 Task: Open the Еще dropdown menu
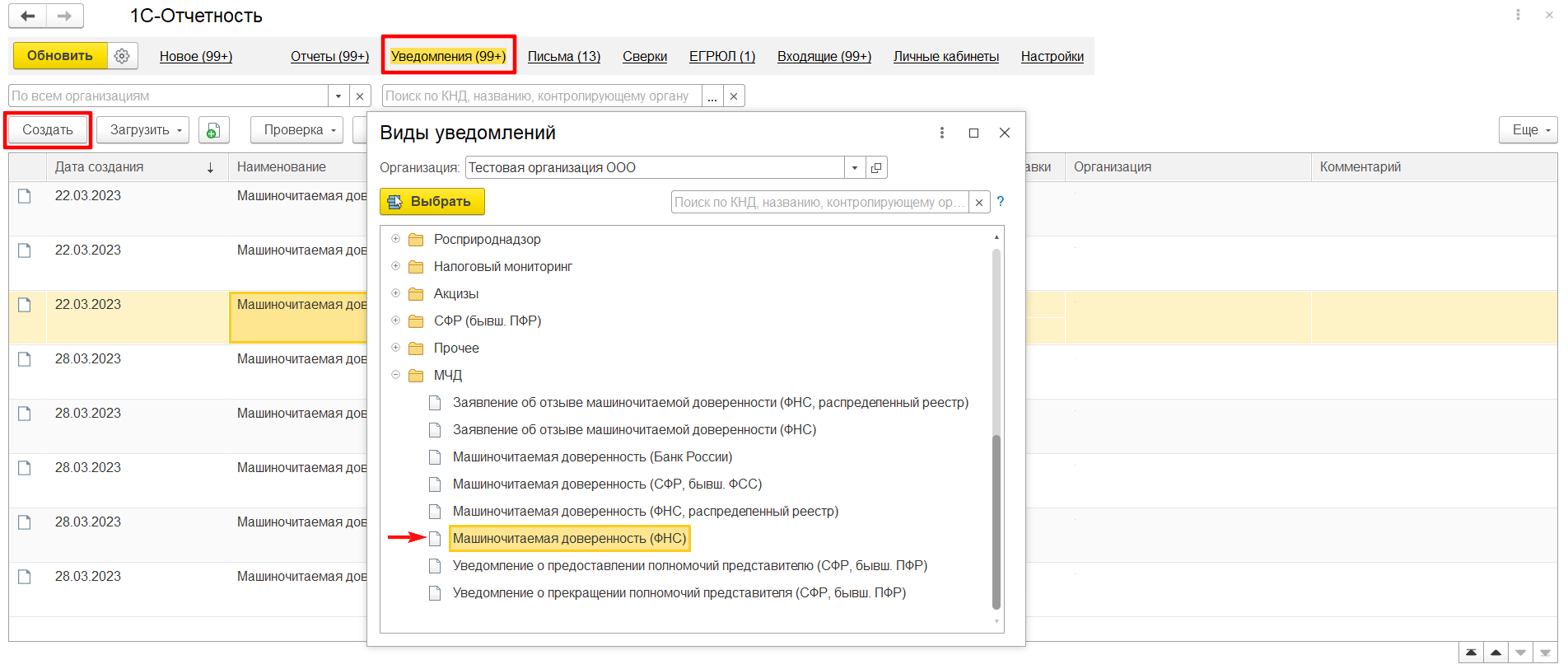pyautogui.click(x=1528, y=130)
